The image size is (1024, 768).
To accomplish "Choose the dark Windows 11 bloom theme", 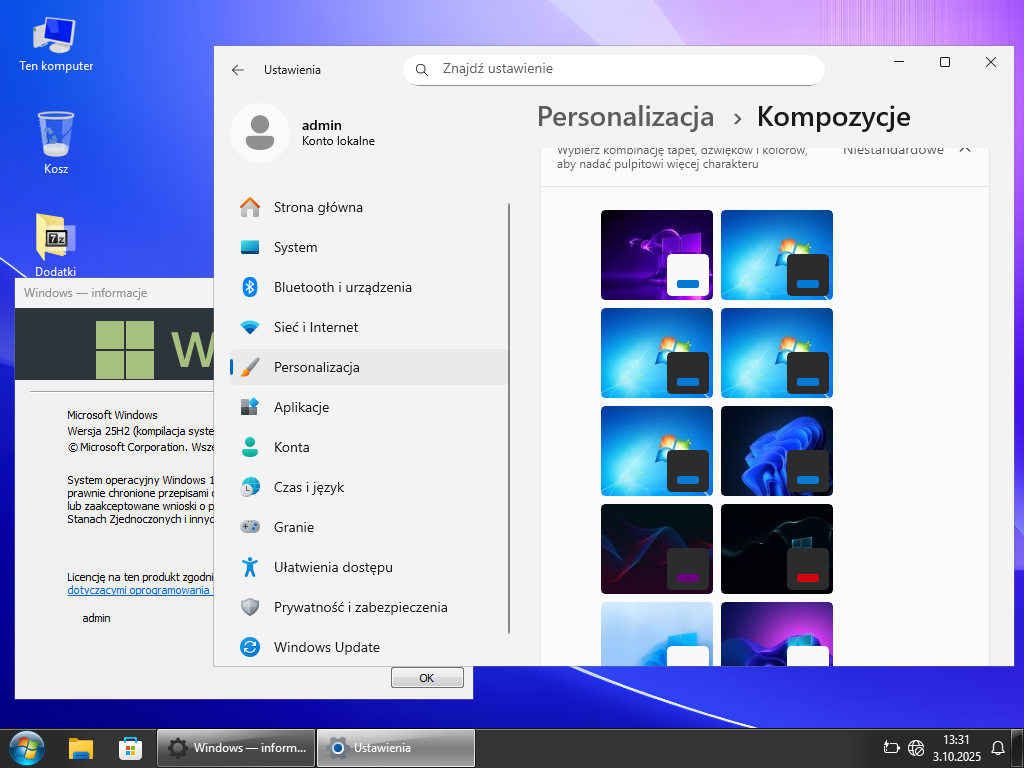I will pos(776,451).
